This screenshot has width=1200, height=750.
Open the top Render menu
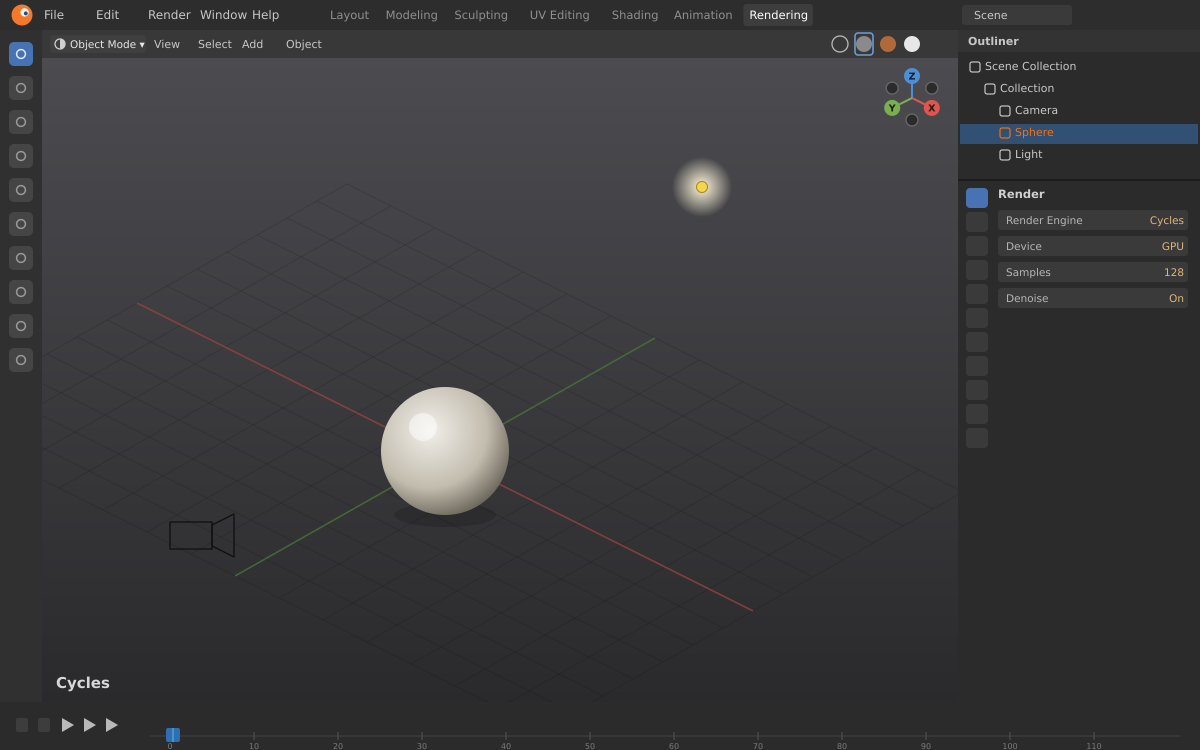coord(169,15)
